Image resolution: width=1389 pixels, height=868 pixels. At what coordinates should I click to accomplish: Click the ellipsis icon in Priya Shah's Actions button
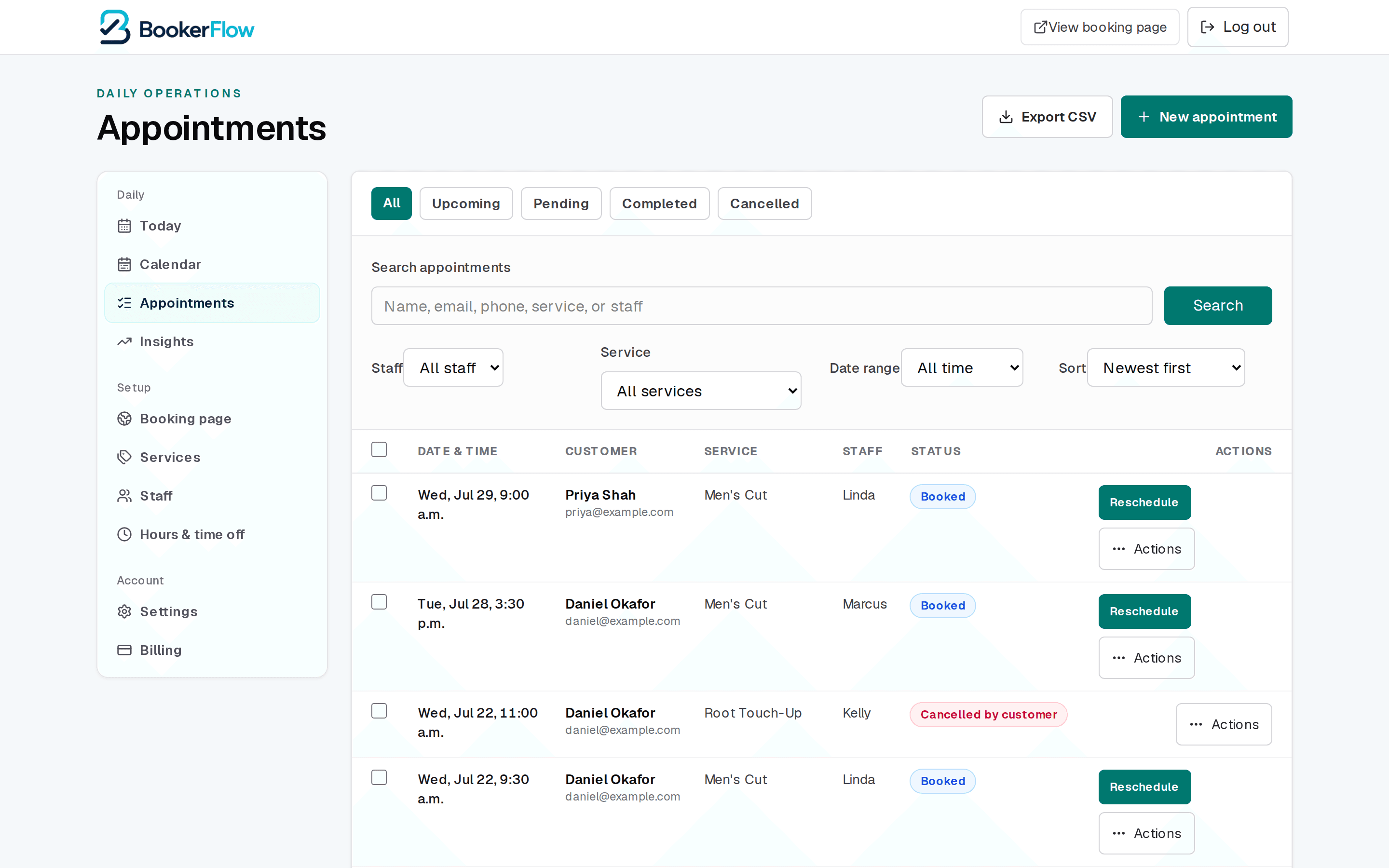click(1118, 549)
